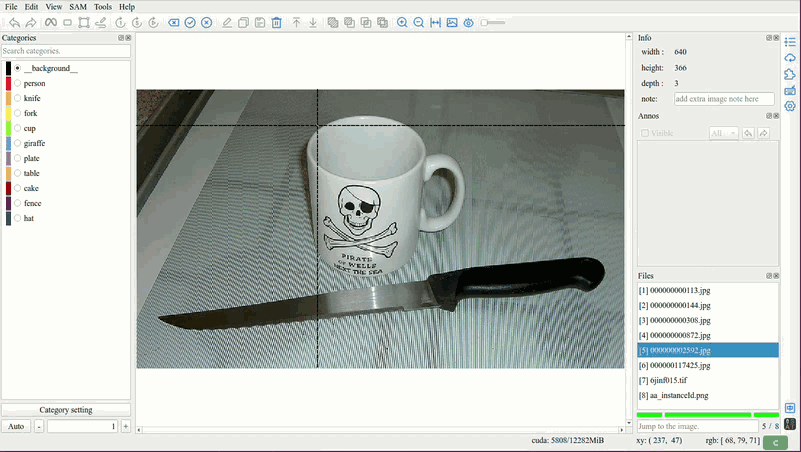Open the File menu
This screenshot has width=801, height=452.
pos(11,7)
